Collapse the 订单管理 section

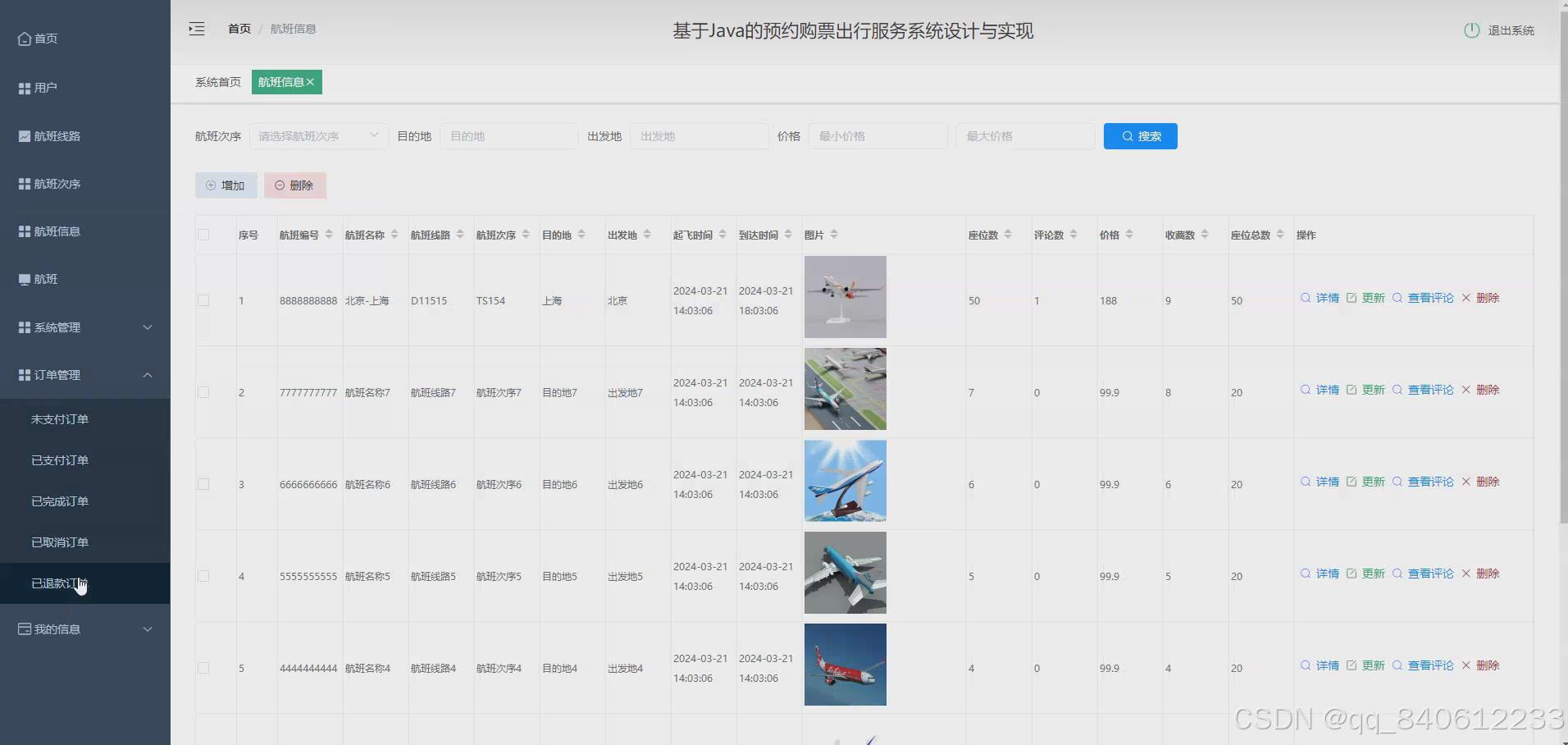(x=82, y=375)
